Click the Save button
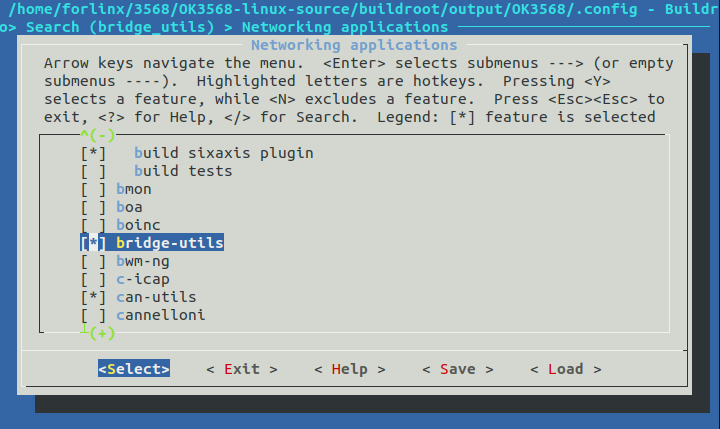 point(457,369)
